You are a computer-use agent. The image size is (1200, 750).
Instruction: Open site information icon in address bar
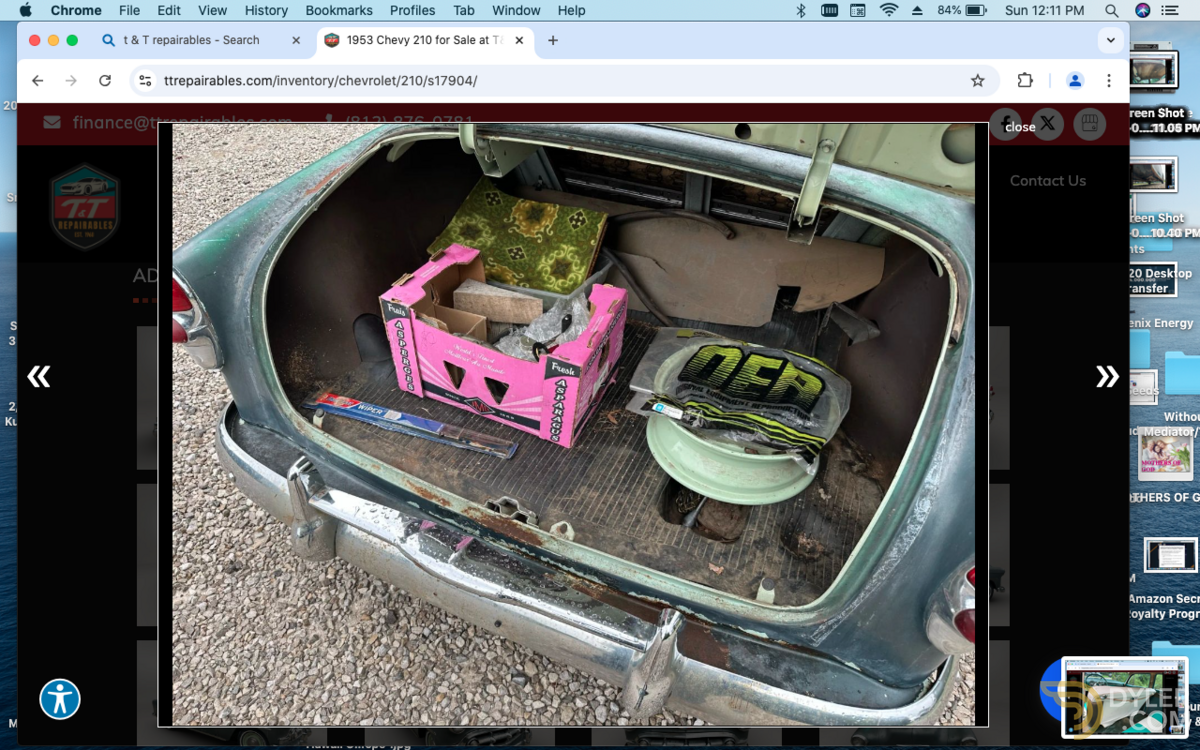pyautogui.click(x=145, y=80)
